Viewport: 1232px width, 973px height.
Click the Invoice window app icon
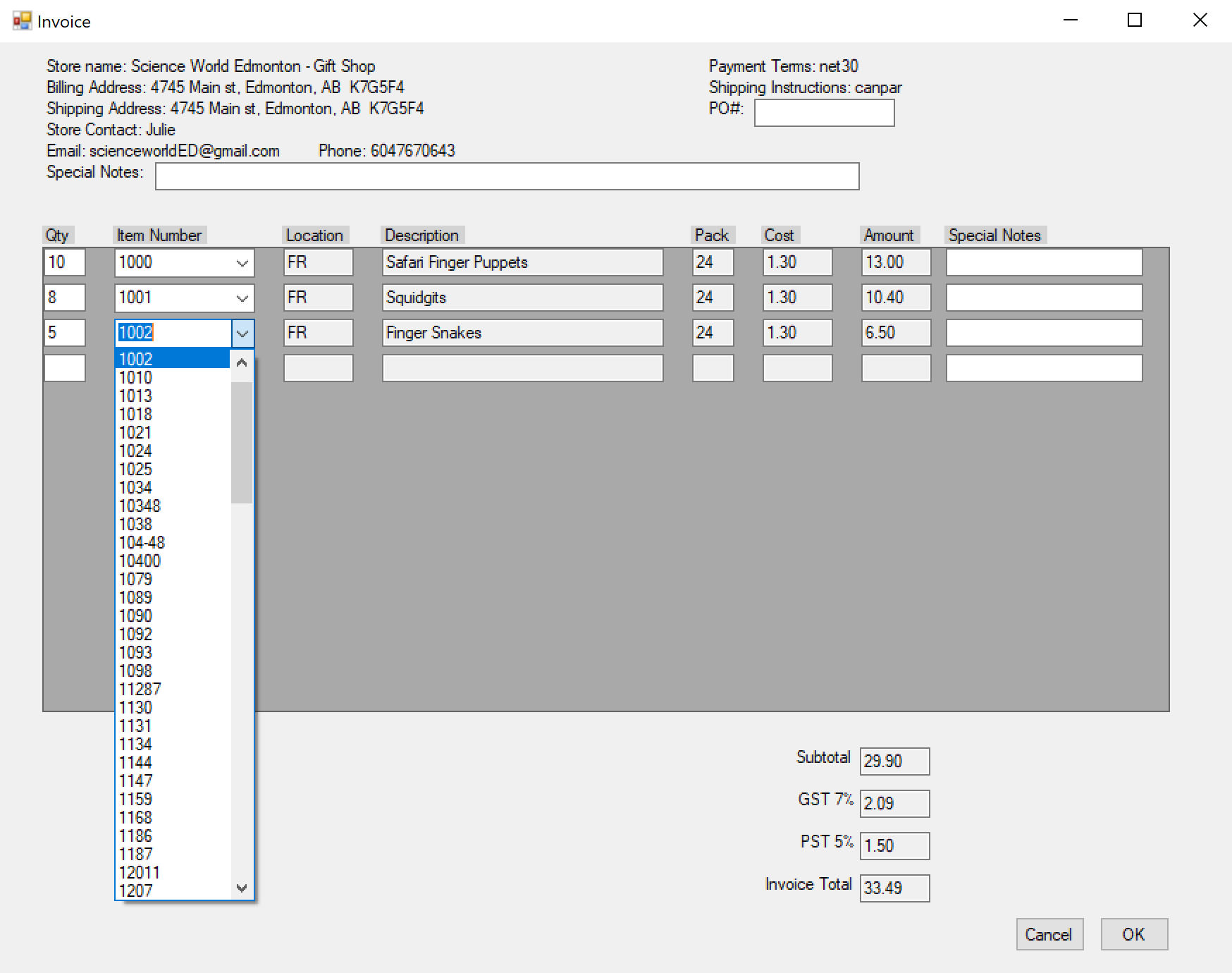pos(22,21)
